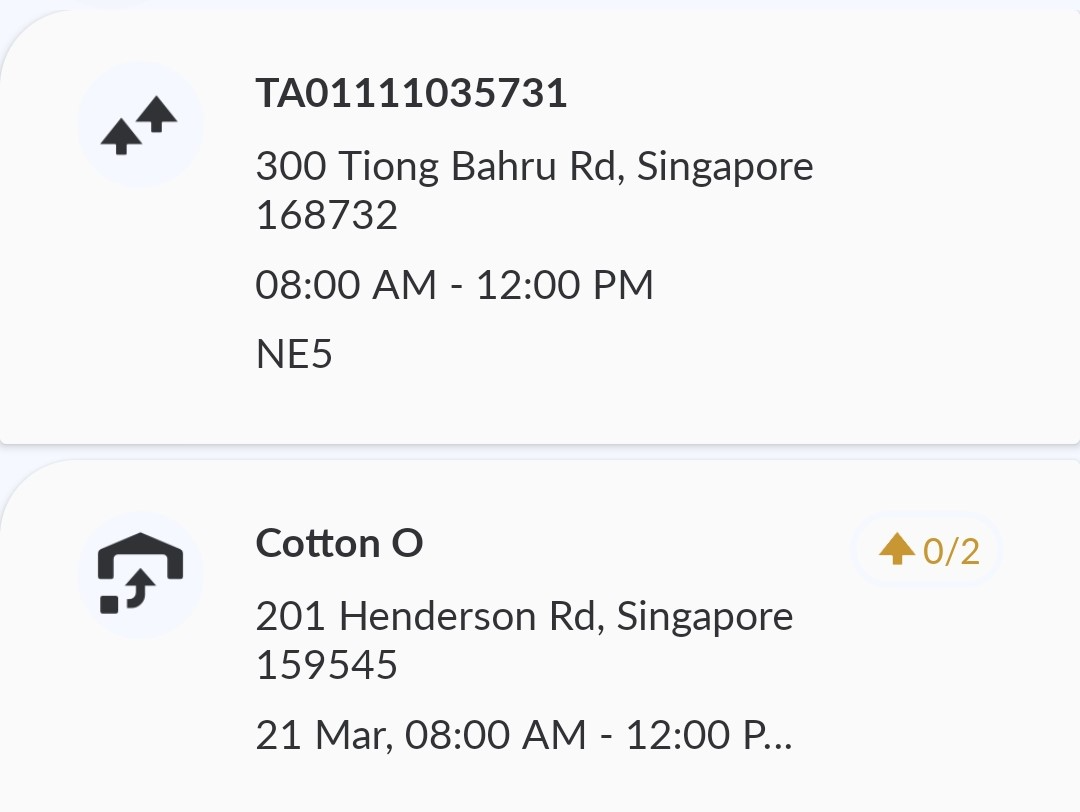This screenshot has width=1080, height=812.
Task: Tap the double up-arrow delivery icon
Action: click(140, 125)
